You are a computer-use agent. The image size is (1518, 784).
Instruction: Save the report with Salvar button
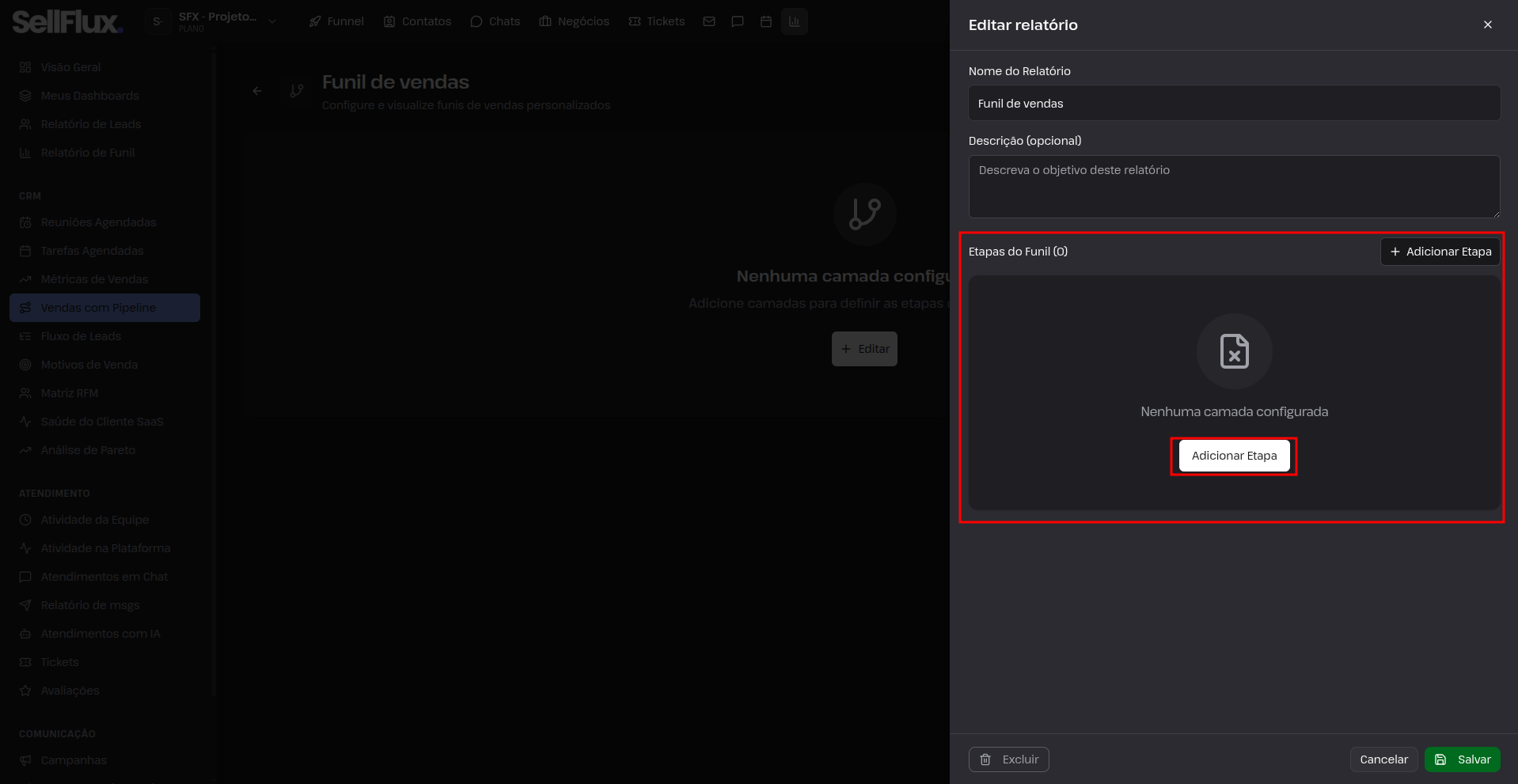tap(1462, 759)
